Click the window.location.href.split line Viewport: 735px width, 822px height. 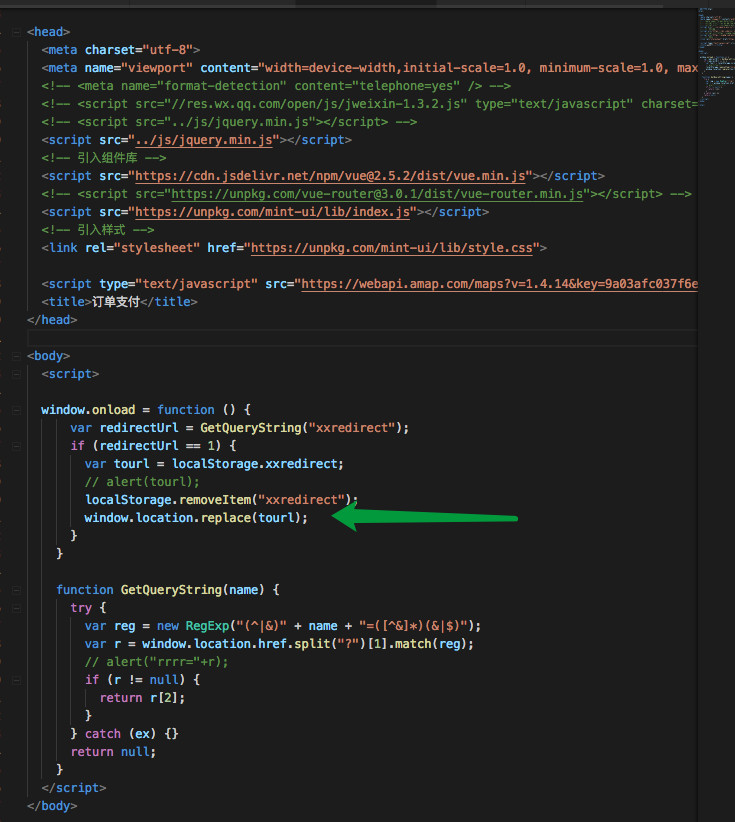pos(279,644)
